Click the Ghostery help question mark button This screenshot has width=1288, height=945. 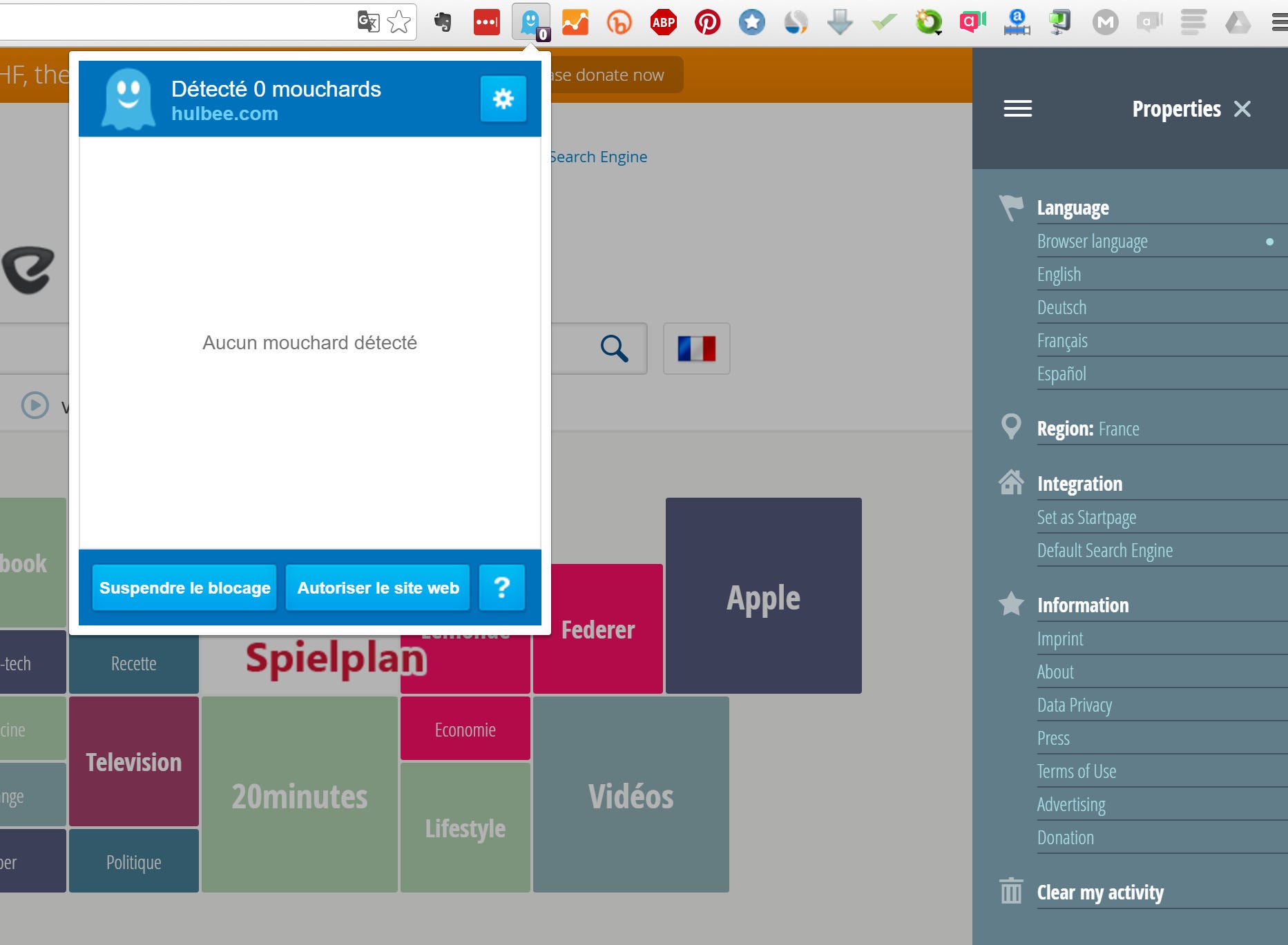pyautogui.click(x=502, y=587)
